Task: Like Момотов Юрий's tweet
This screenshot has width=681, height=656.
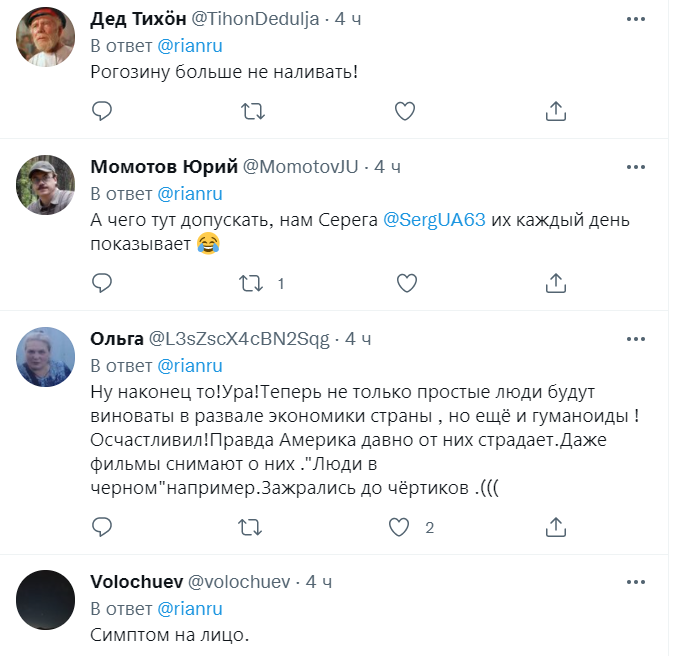Action: point(405,284)
